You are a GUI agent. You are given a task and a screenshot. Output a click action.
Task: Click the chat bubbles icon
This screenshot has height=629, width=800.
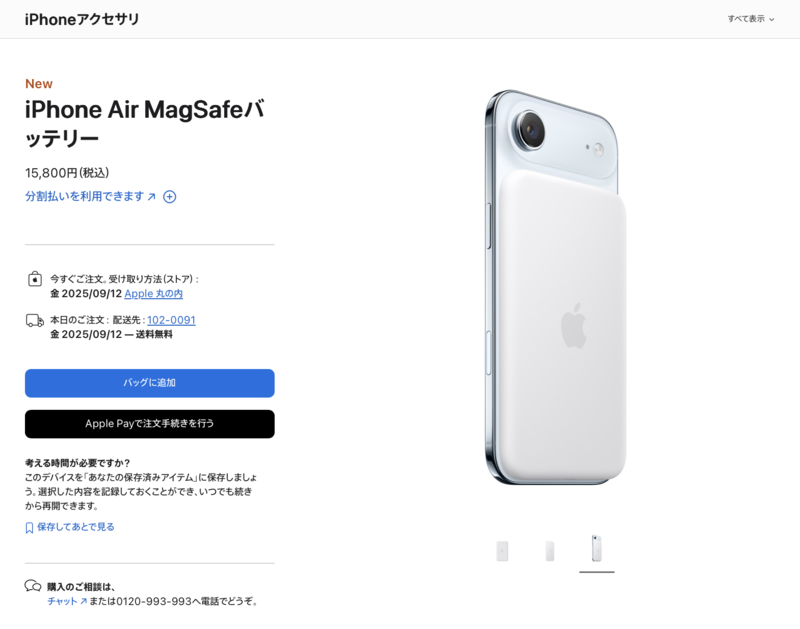[33, 586]
